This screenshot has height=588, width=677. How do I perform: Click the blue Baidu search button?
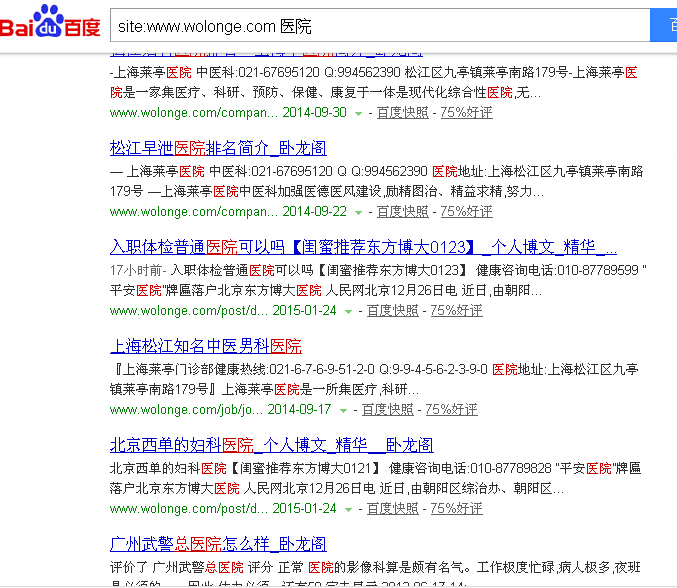[x=664, y=25]
